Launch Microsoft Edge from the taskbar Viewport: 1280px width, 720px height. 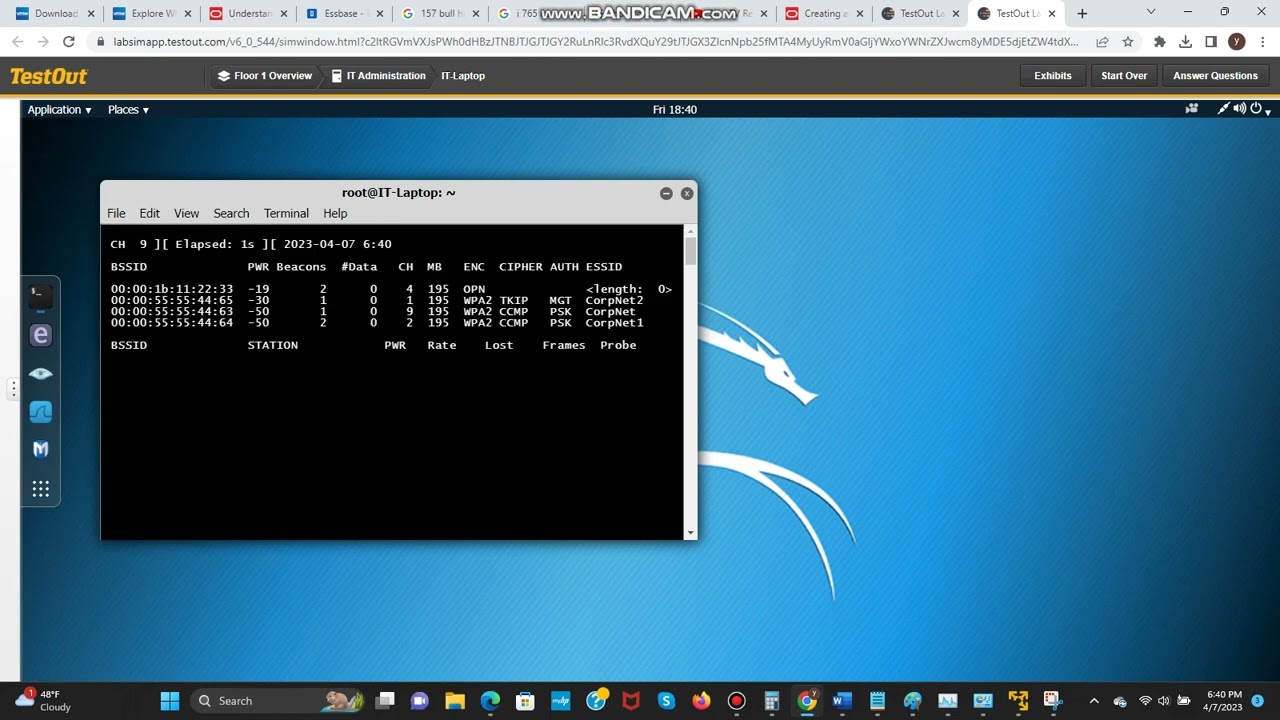coord(490,701)
